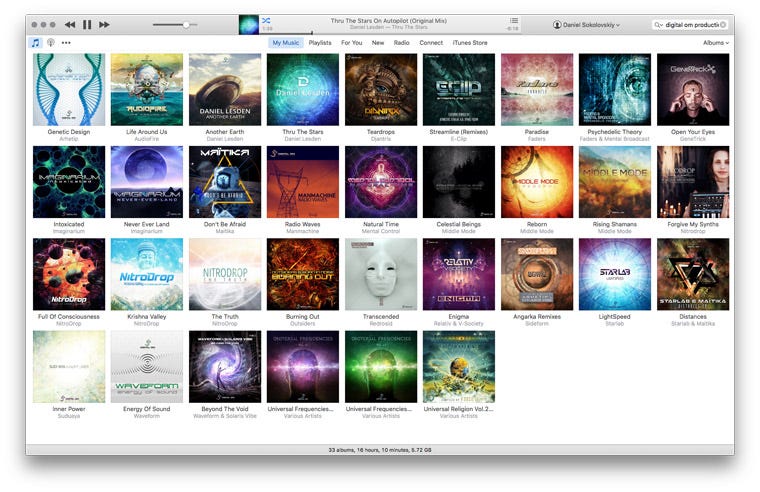Adjust the volume slider knob
Viewport: 760px width, 492px height.
point(186,24)
